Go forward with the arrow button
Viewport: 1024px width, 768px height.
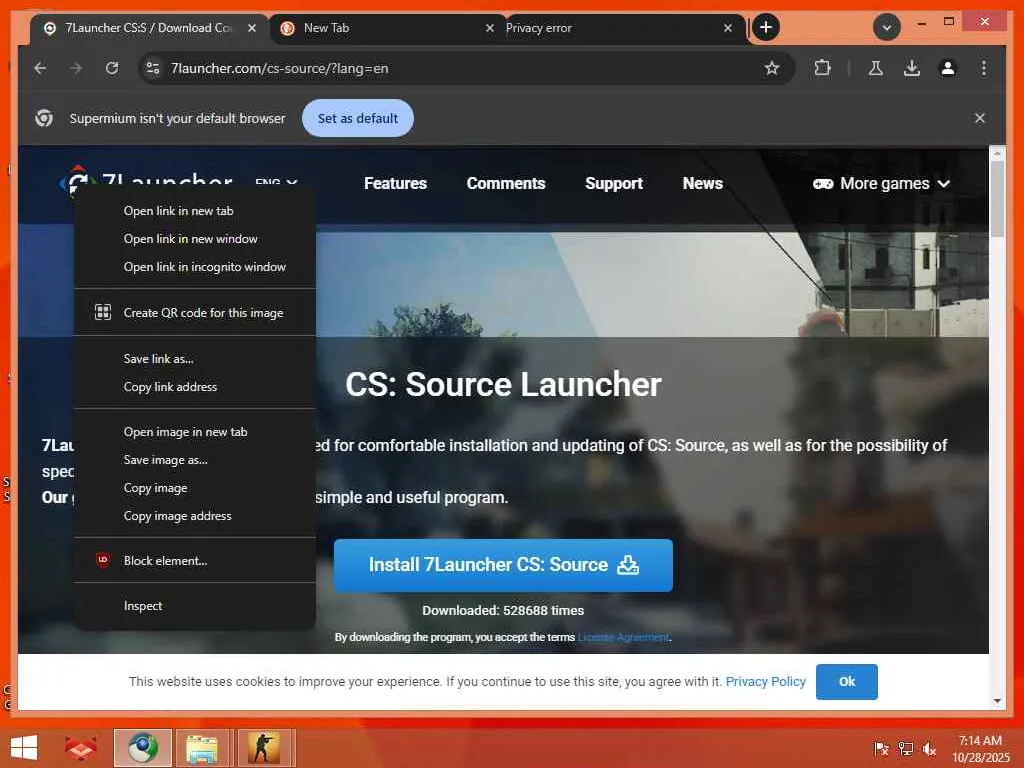coord(76,68)
